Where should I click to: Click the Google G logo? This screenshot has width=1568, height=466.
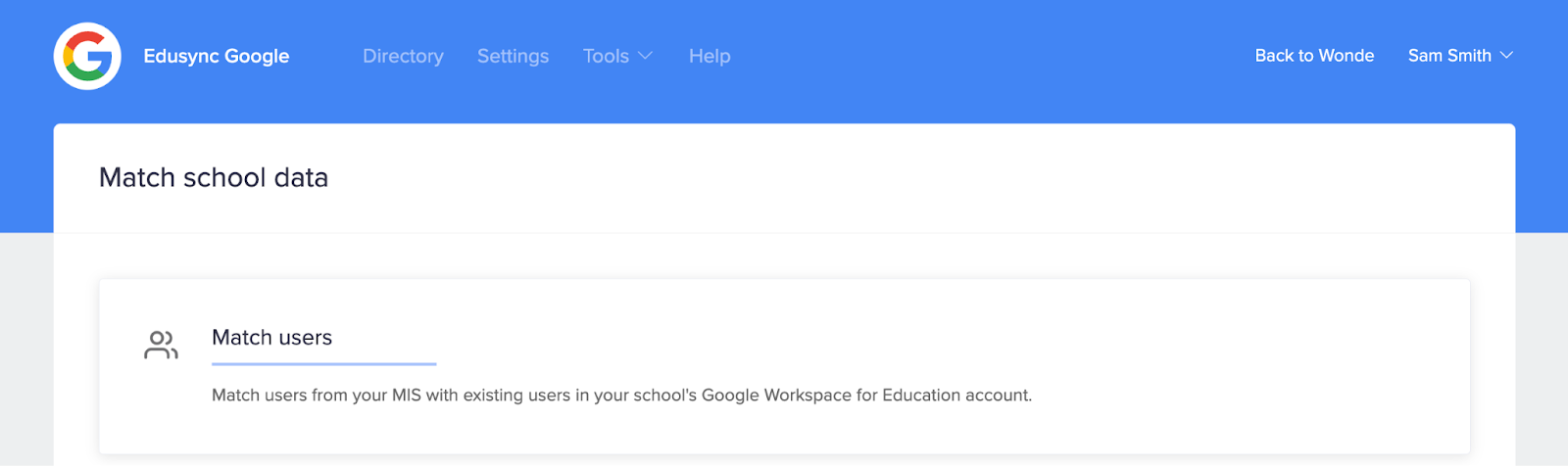(x=87, y=56)
